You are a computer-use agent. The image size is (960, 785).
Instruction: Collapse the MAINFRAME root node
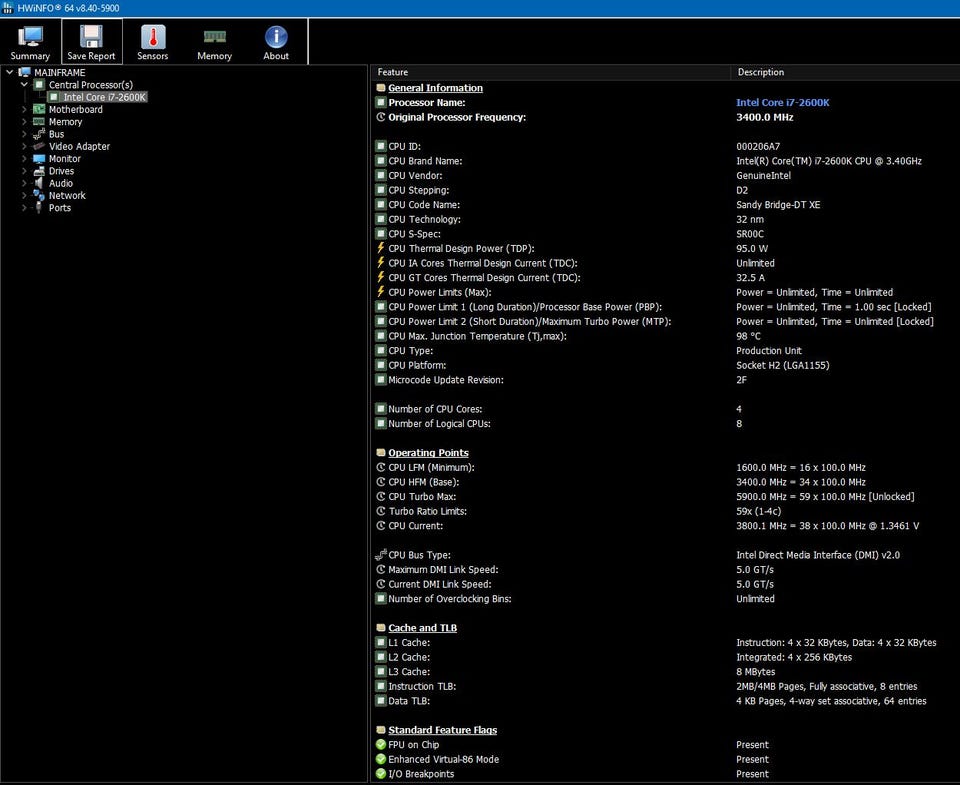(11, 73)
